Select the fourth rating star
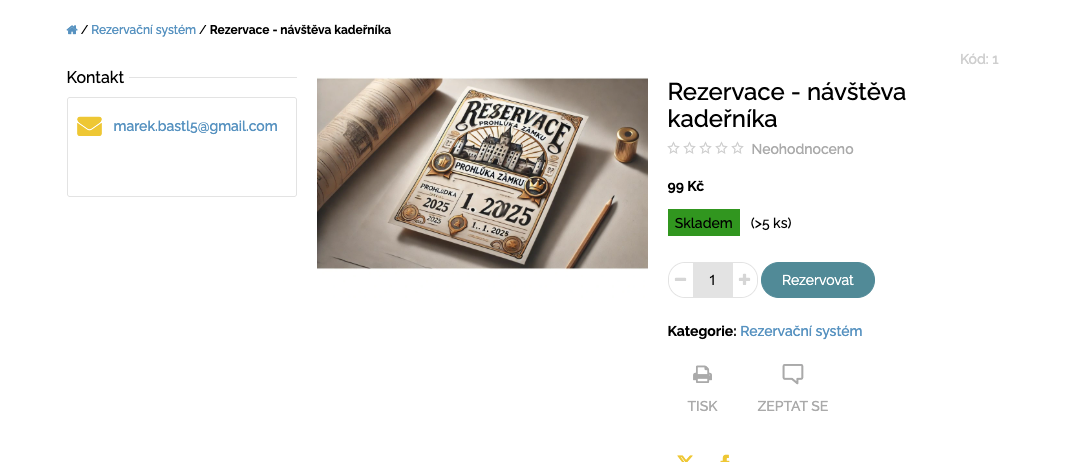 pos(721,149)
